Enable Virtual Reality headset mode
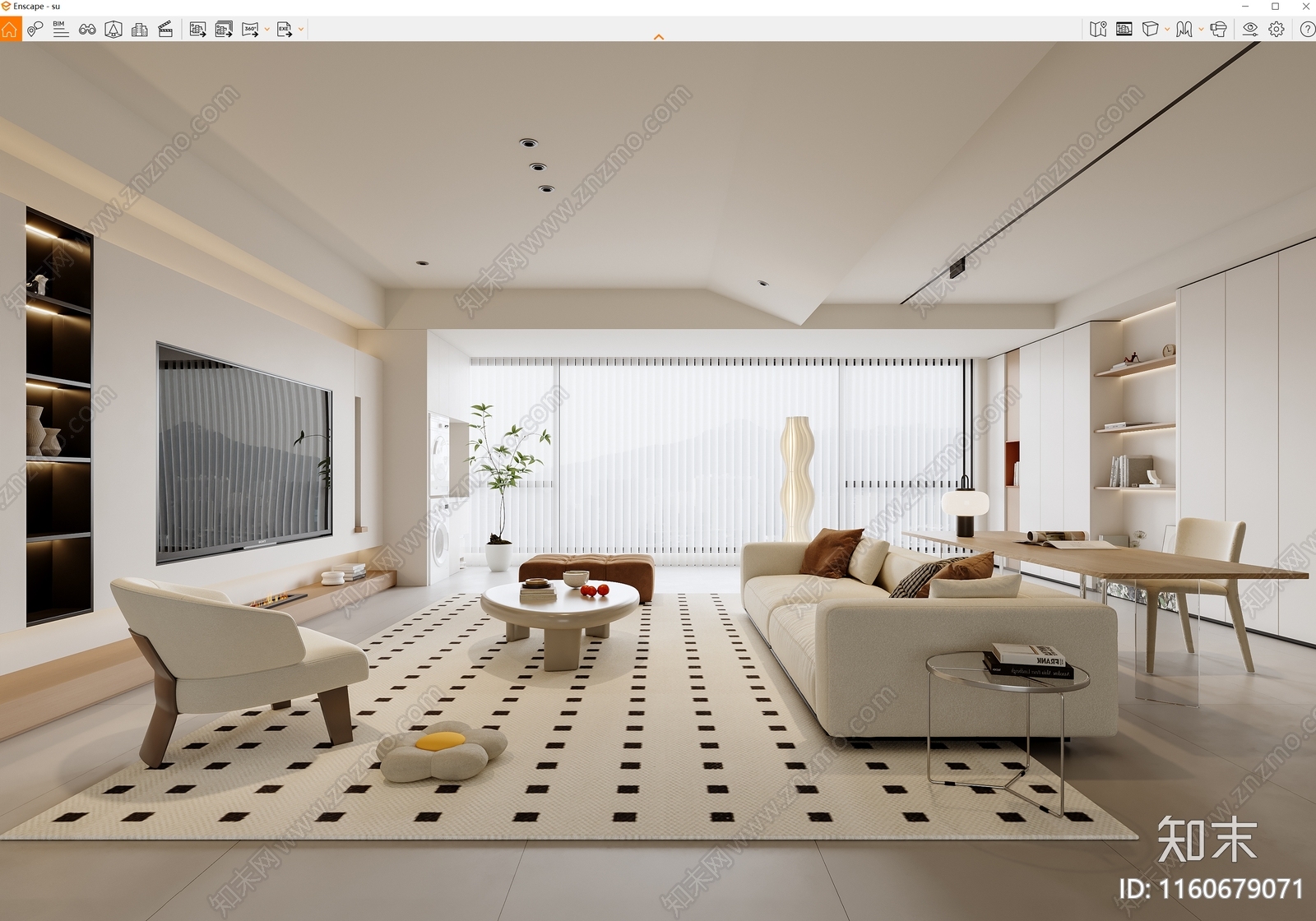Viewport: 1316px width, 921px height. coord(1218,30)
